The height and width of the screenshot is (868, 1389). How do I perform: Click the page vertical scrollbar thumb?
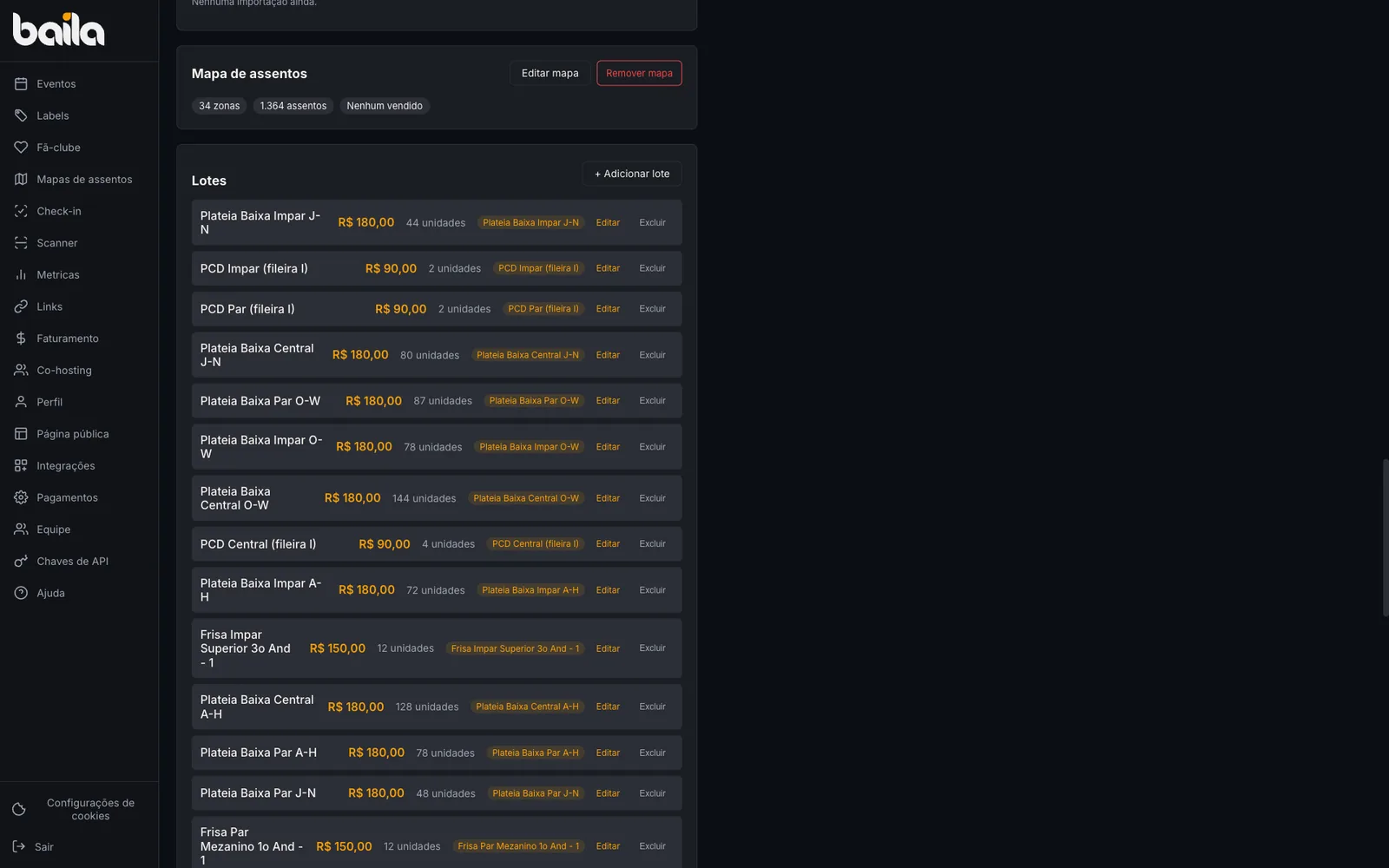[x=1386, y=538]
